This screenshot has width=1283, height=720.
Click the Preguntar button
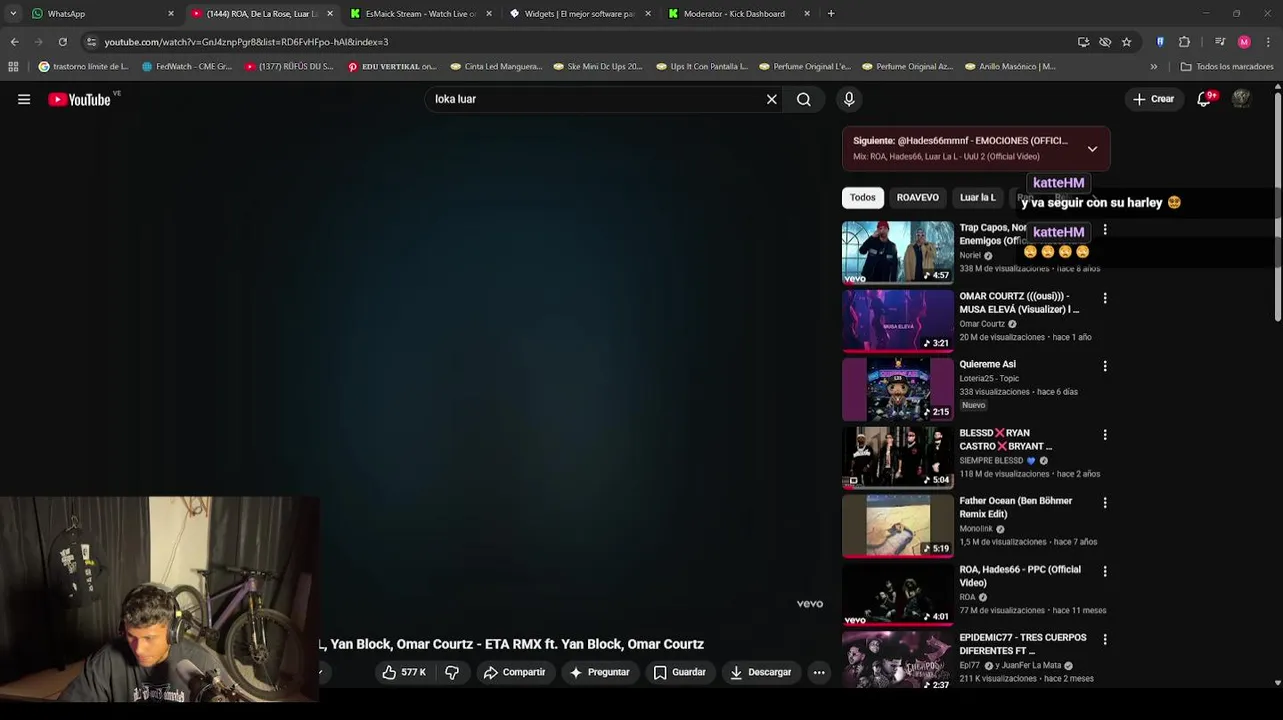click(x=599, y=672)
